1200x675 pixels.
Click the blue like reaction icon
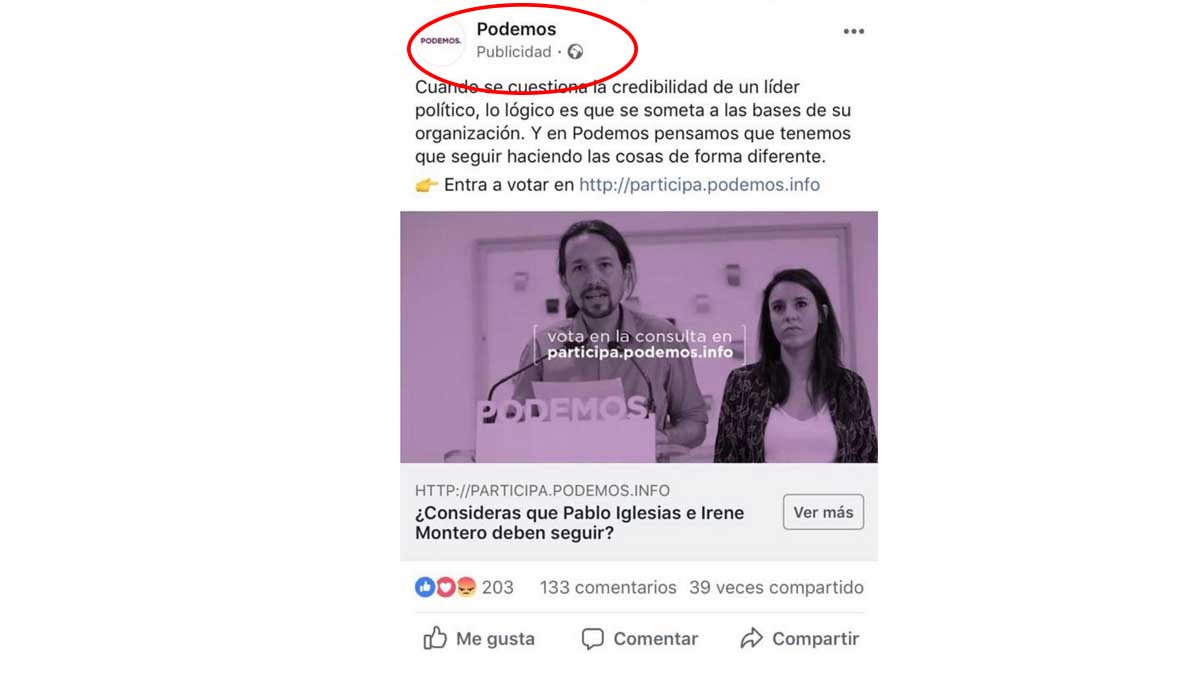point(425,588)
